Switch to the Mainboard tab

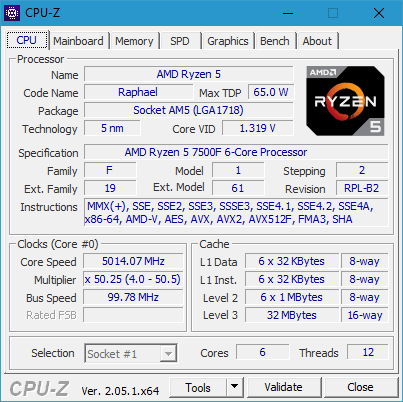pyautogui.click(x=78, y=41)
